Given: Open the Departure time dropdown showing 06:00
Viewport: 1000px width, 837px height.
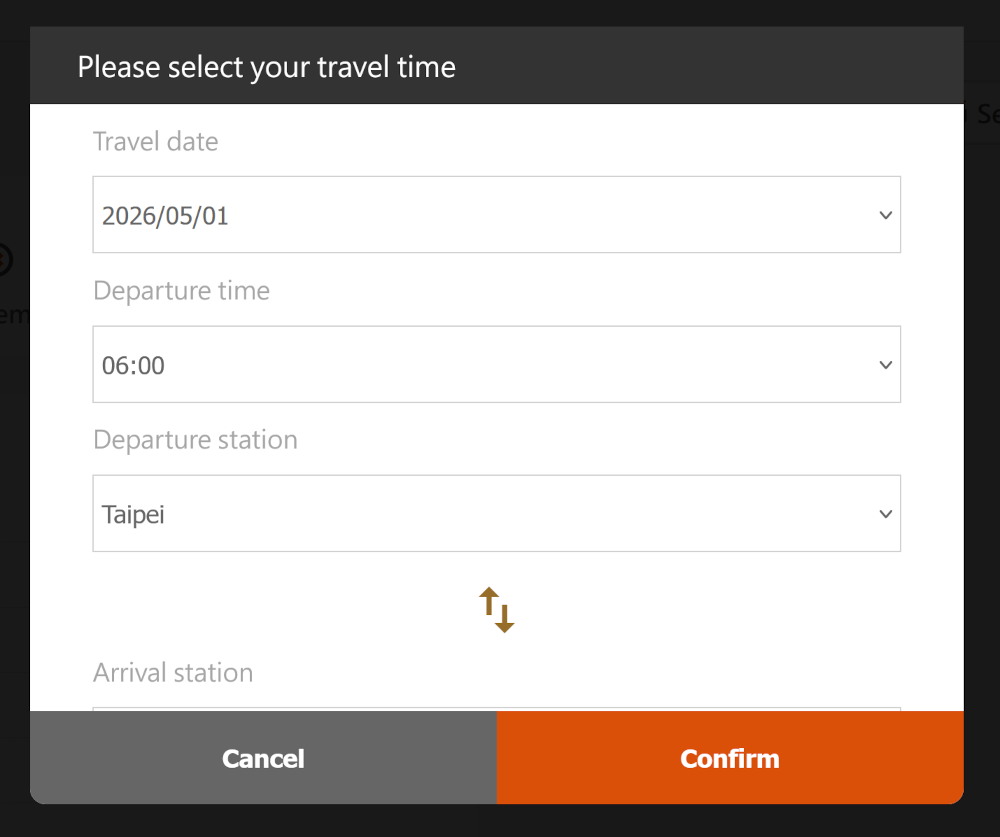Looking at the screenshot, I should click(496, 365).
